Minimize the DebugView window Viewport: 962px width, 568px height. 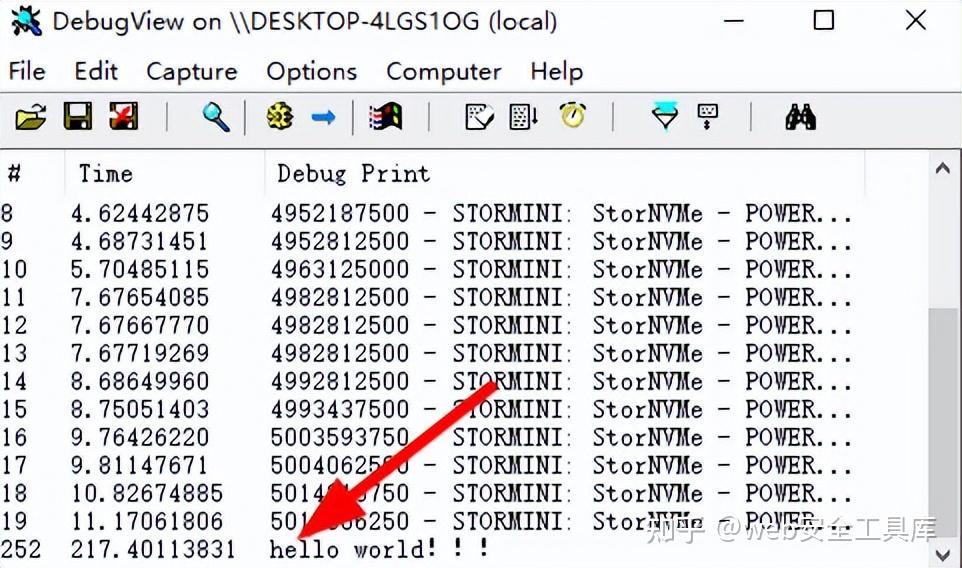733,21
